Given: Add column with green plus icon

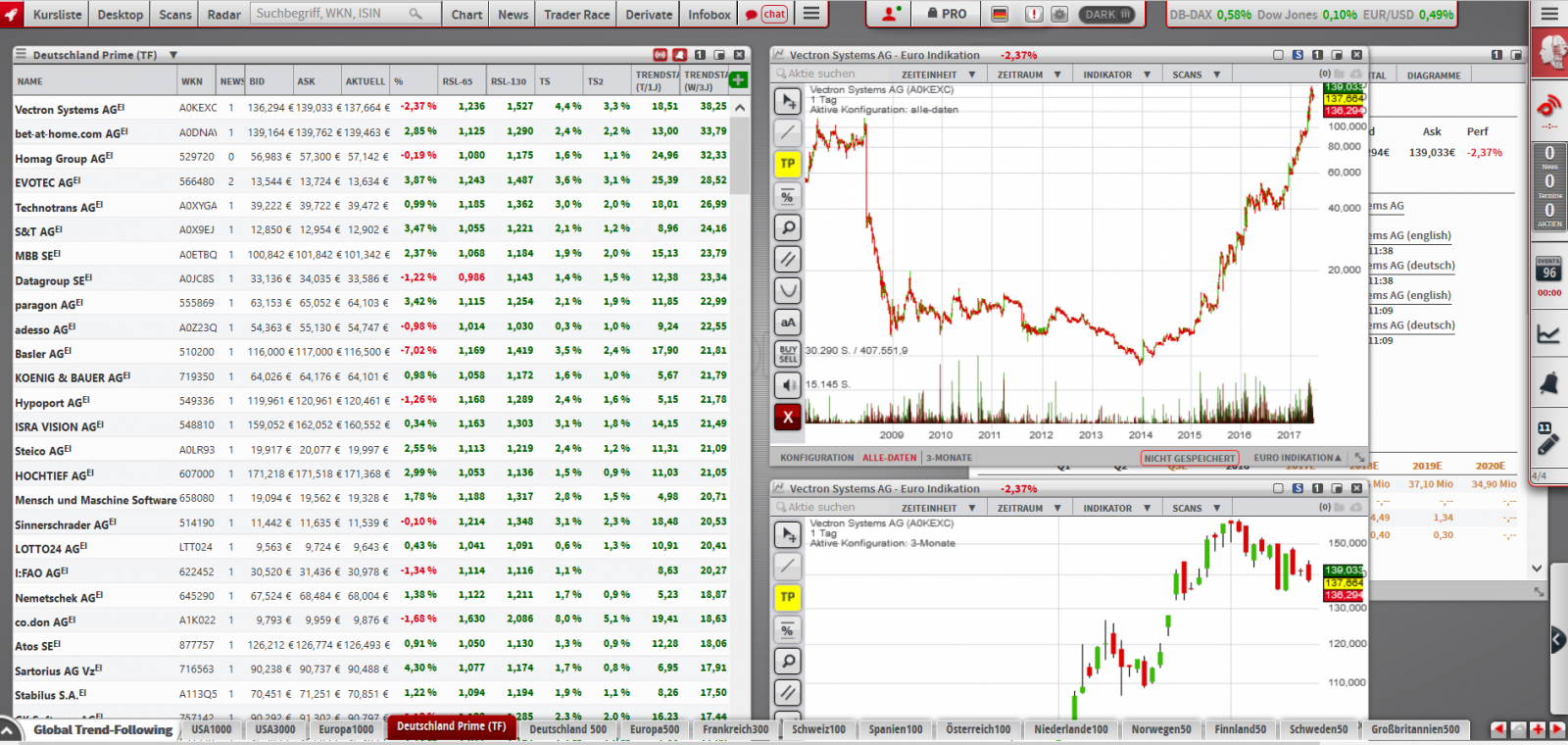Looking at the screenshot, I should pos(739,80).
